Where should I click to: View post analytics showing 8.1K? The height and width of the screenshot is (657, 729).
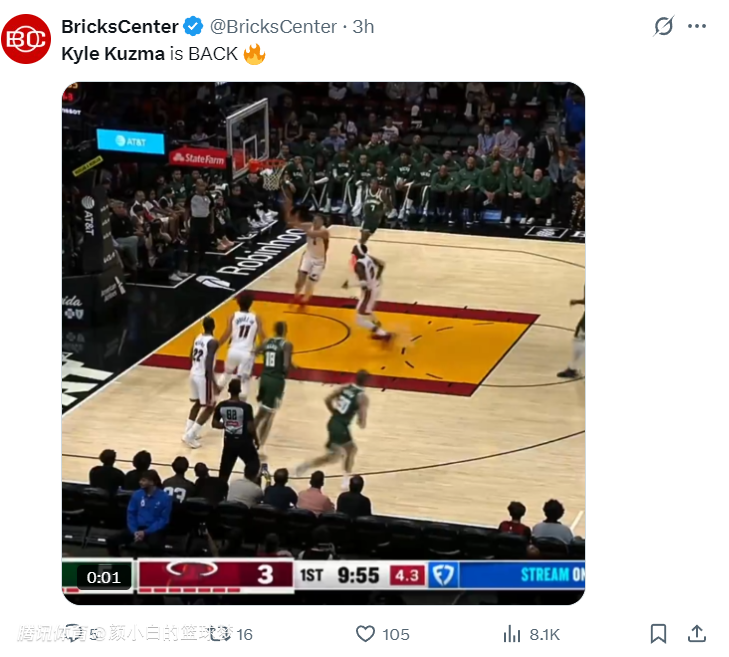click(x=512, y=634)
